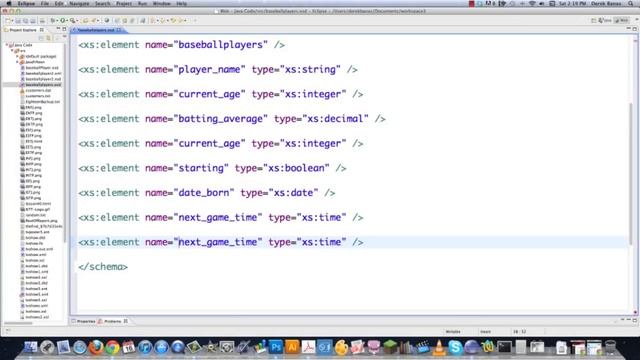Screen dimensions: 640x360
Task: Click Minimize icon of the editor area
Action: [x=629, y=29]
